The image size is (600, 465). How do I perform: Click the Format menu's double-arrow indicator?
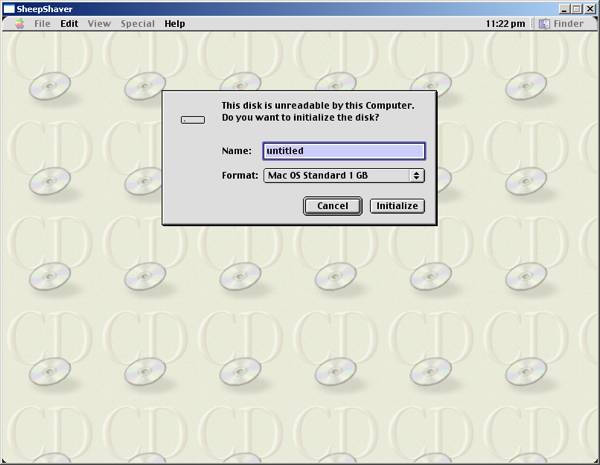tap(417, 175)
